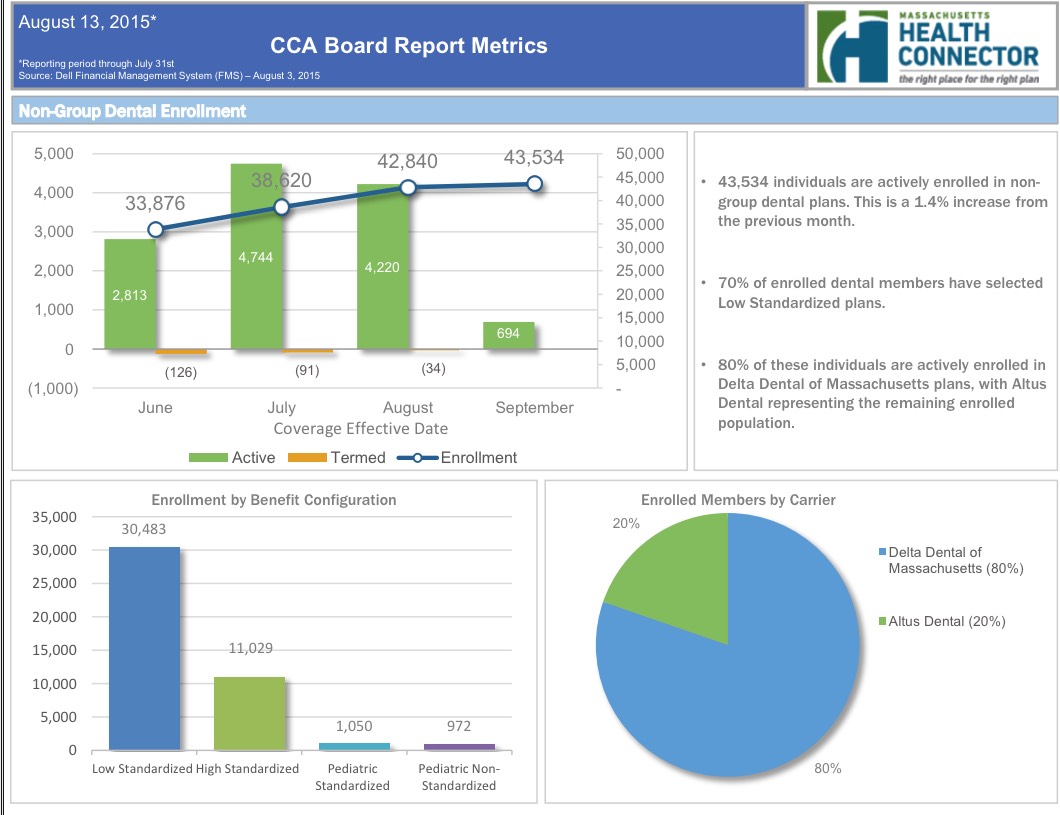The height and width of the screenshot is (815, 1060).
Task: Select the September active bar showing 694
Action: tap(509, 335)
